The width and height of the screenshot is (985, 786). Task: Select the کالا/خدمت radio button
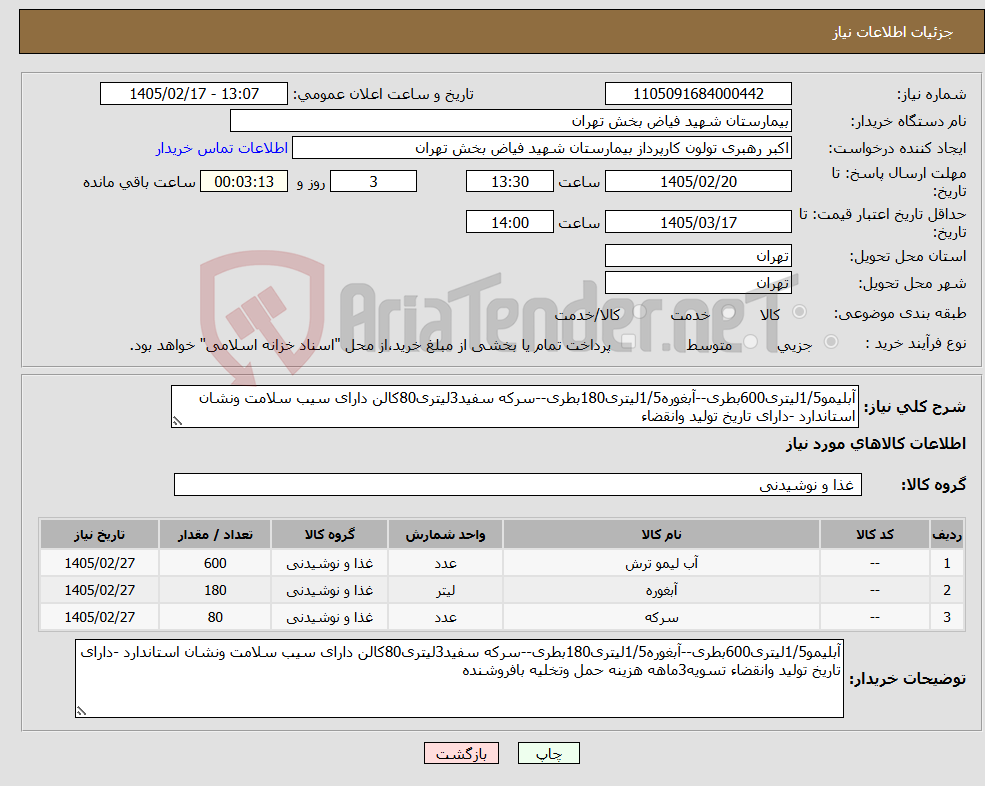pyautogui.click(x=639, y=312)
